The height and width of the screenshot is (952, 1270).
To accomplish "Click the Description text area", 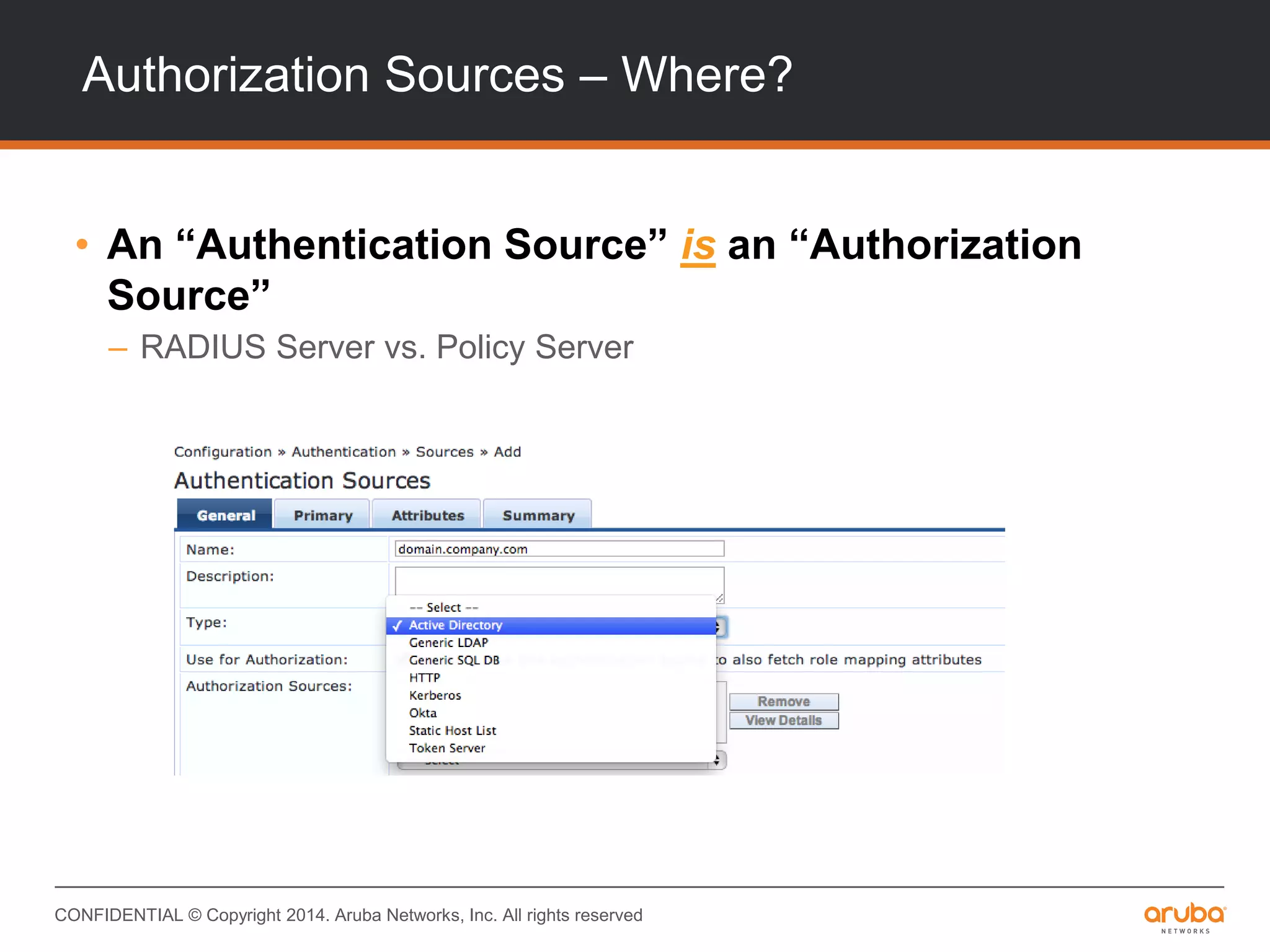I will click(559, 581).
